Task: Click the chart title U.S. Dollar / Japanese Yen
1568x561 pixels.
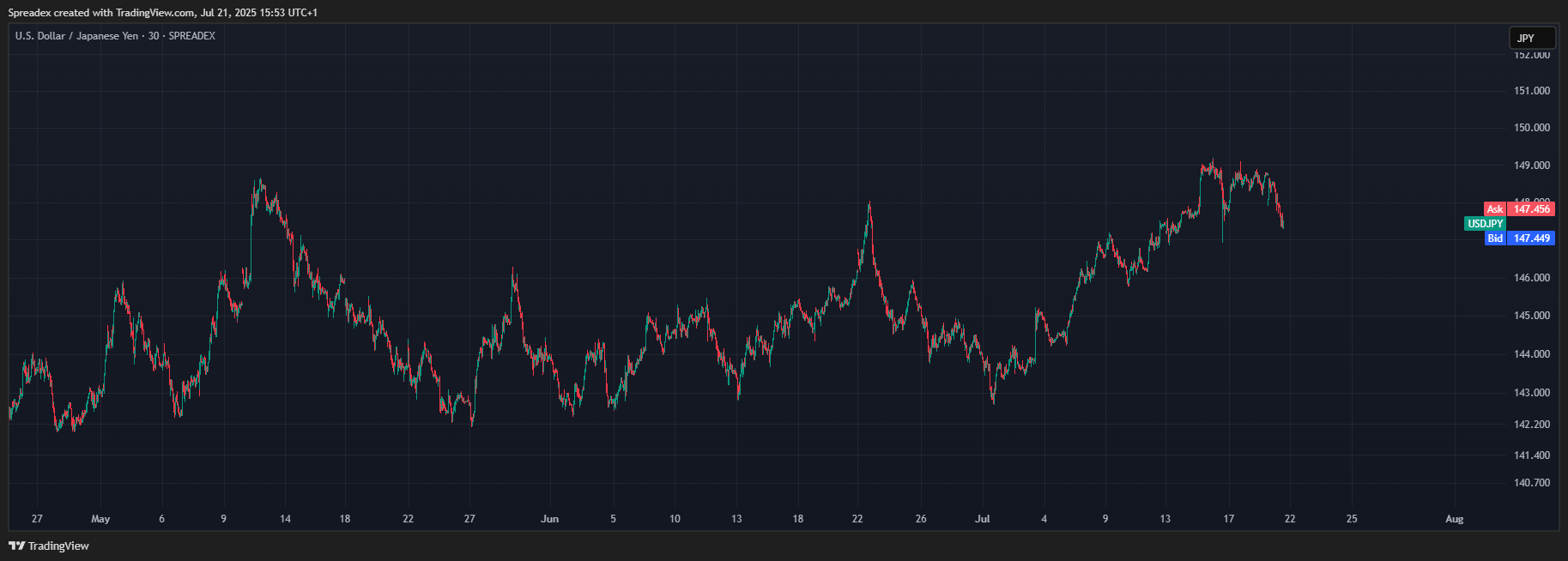Action: click(76, 36)
